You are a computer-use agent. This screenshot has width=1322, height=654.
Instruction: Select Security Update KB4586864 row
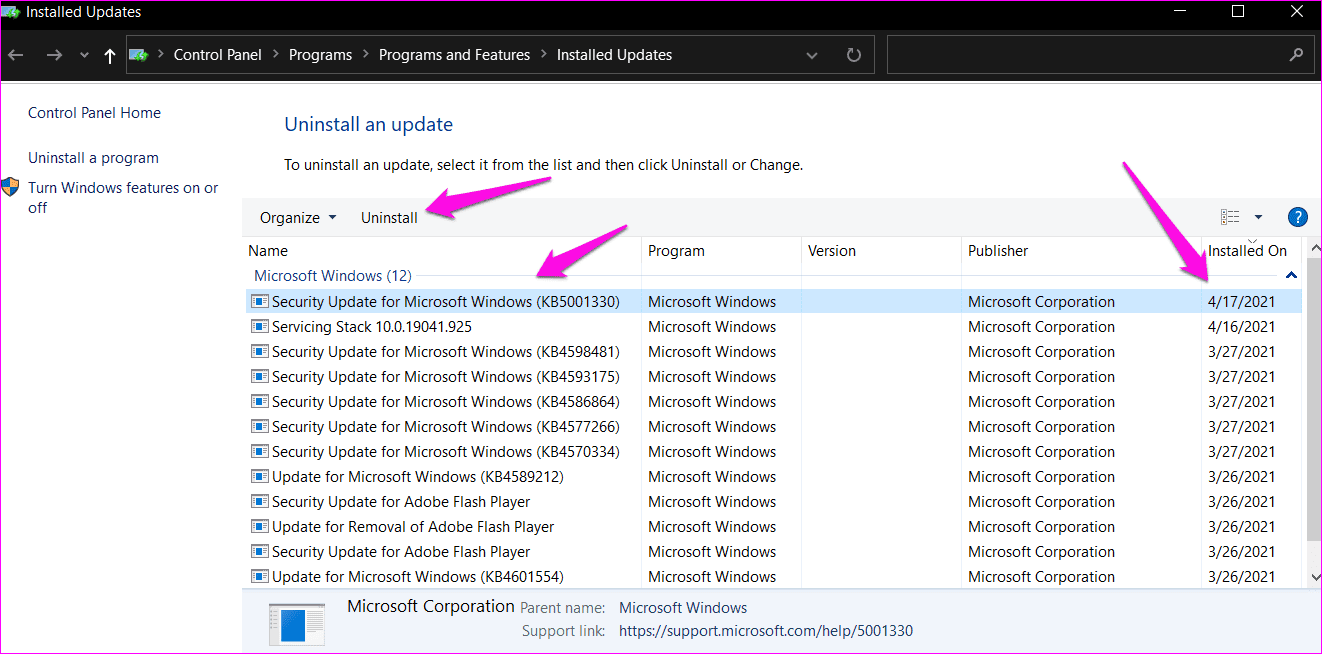(x=773, y=401)
